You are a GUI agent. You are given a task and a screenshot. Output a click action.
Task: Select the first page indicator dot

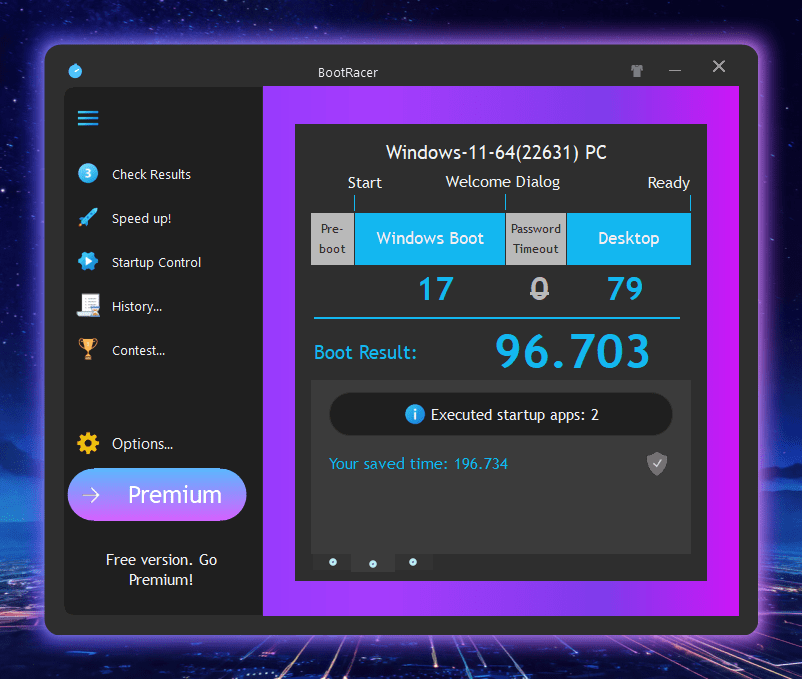[x=333, y=562]
